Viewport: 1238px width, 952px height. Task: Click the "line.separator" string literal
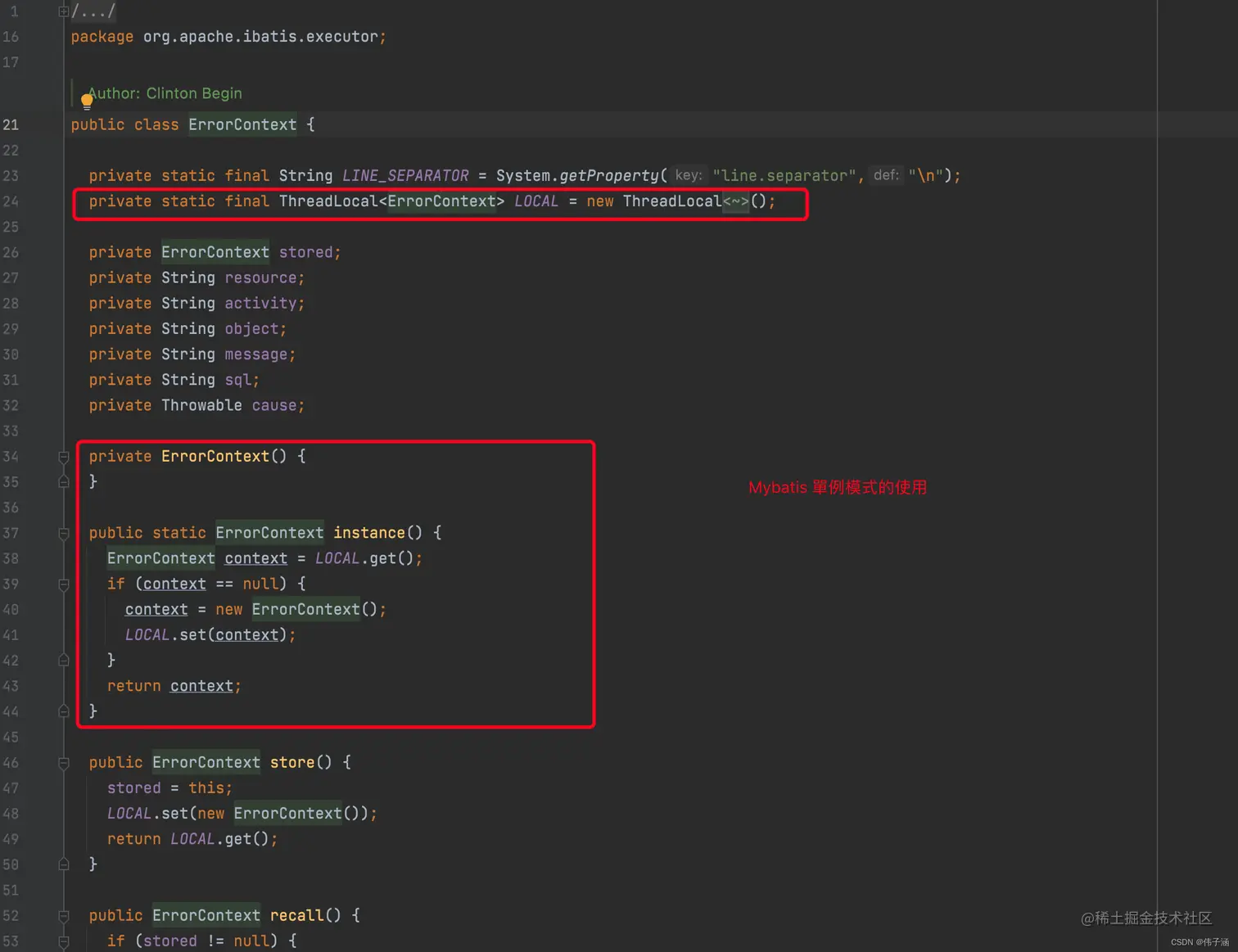pyautogui.click(x=784, y=176)
